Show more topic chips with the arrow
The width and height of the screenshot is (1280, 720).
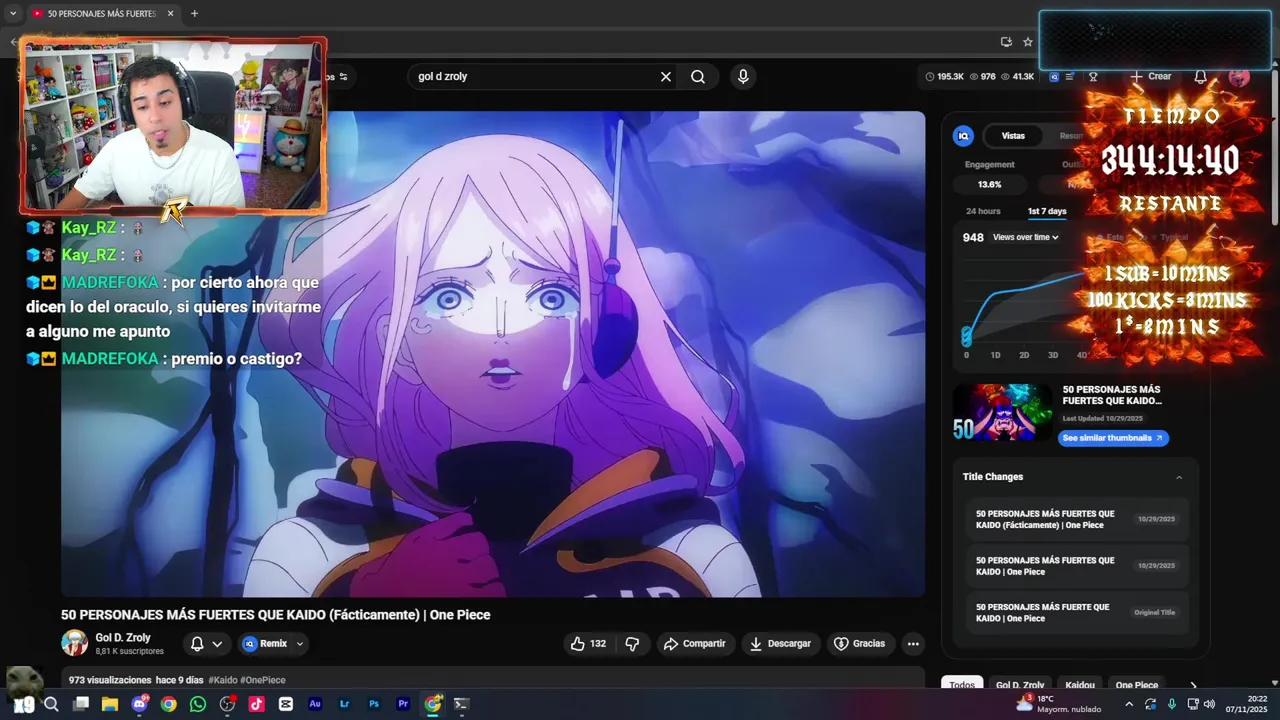pyautogui.click(x=1192, y=685)
